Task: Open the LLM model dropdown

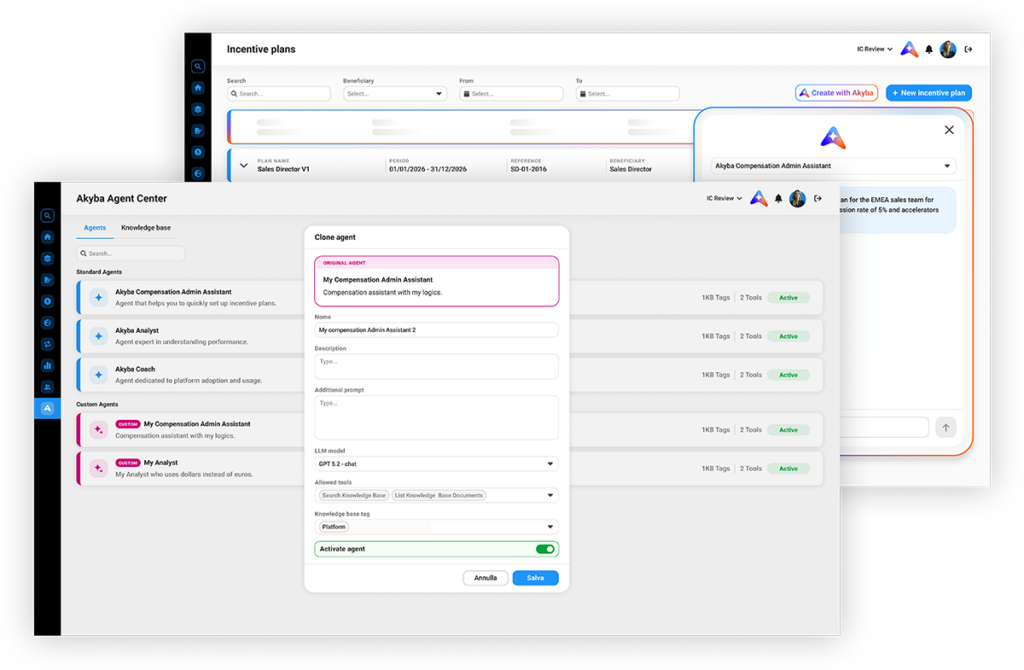Action: pos(436,464)
